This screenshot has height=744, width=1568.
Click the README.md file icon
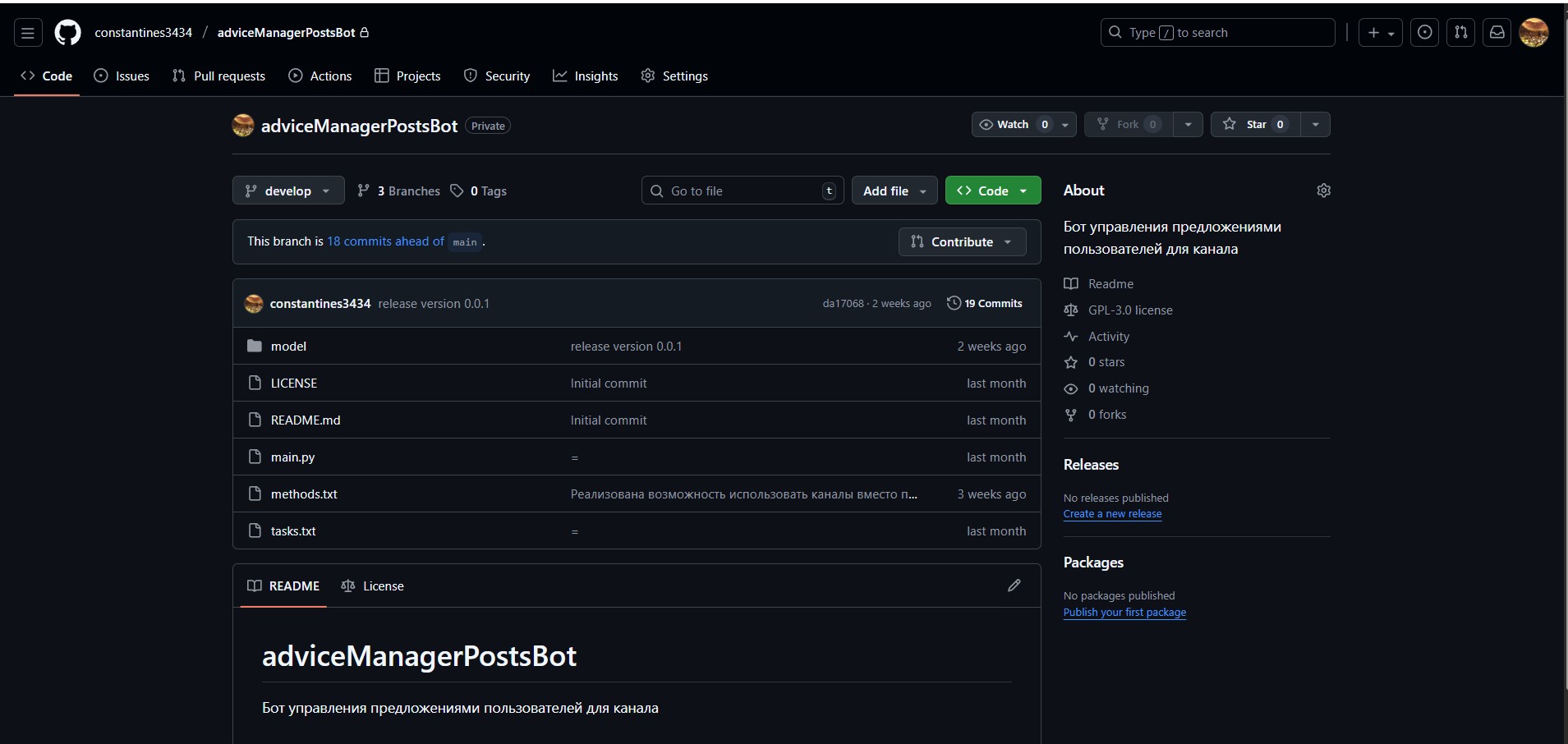click(255, 420)
